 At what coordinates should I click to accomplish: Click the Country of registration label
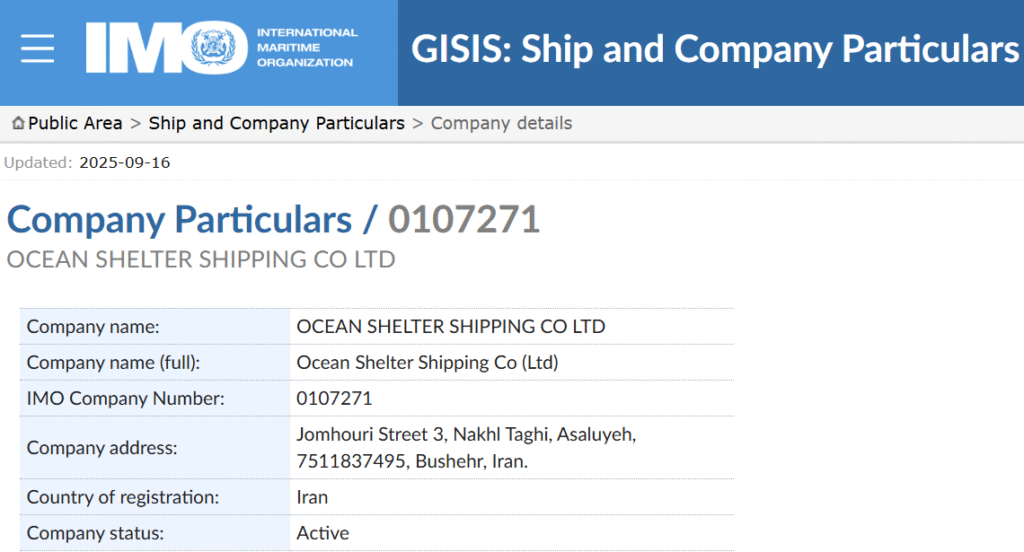(121, 497)
